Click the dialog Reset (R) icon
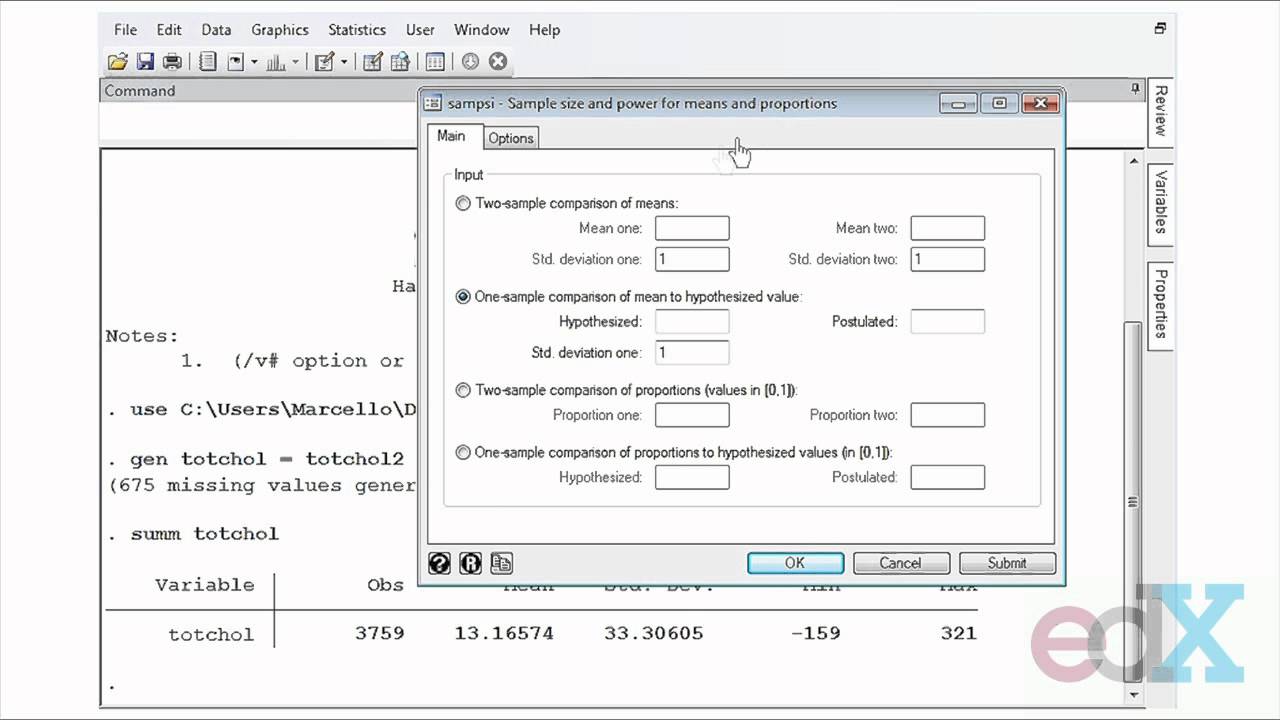This screenshot has height=720, width=1280. (470, 563)
